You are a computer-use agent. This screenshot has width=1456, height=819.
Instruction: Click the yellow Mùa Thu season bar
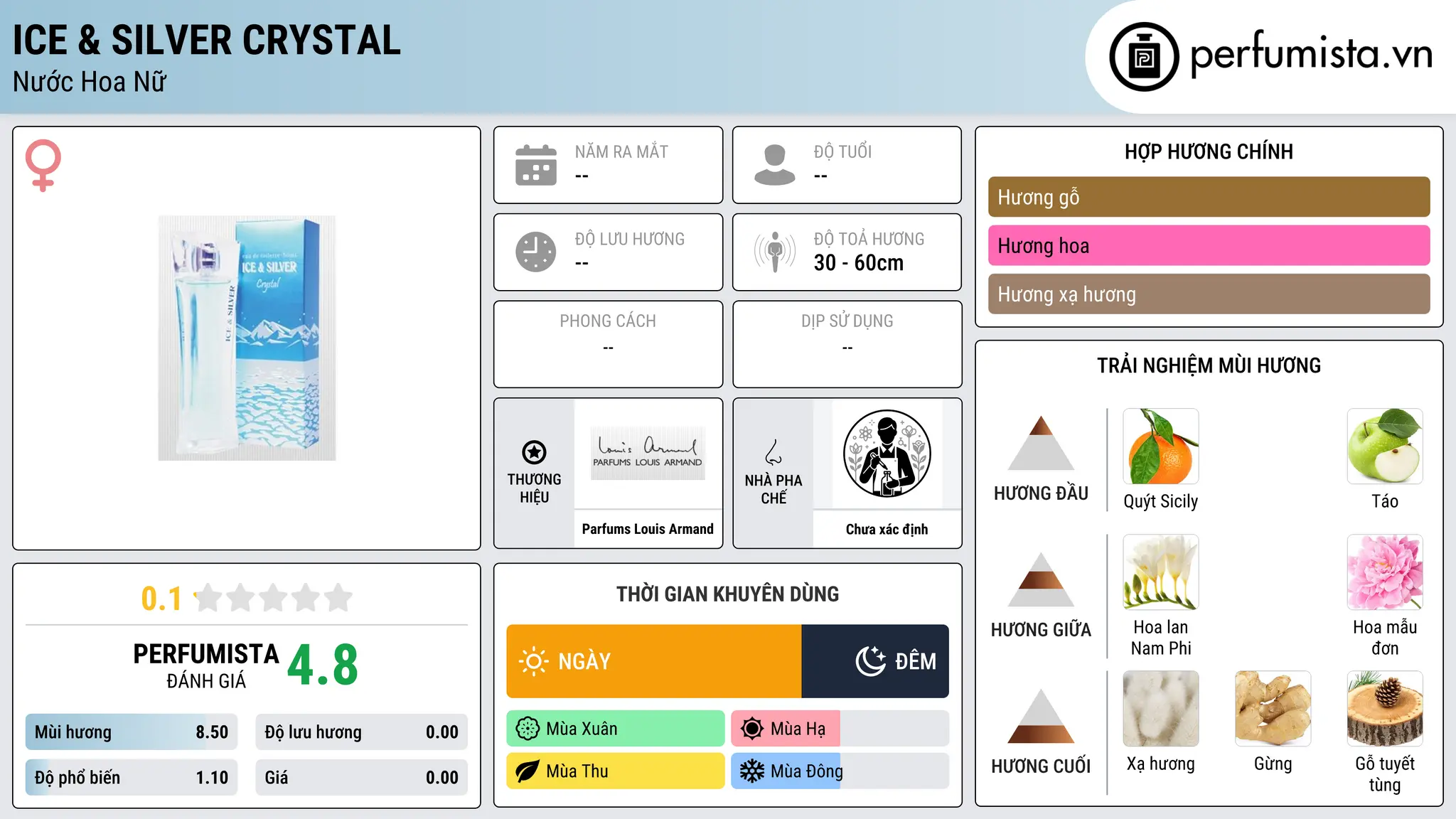[616, 771]
